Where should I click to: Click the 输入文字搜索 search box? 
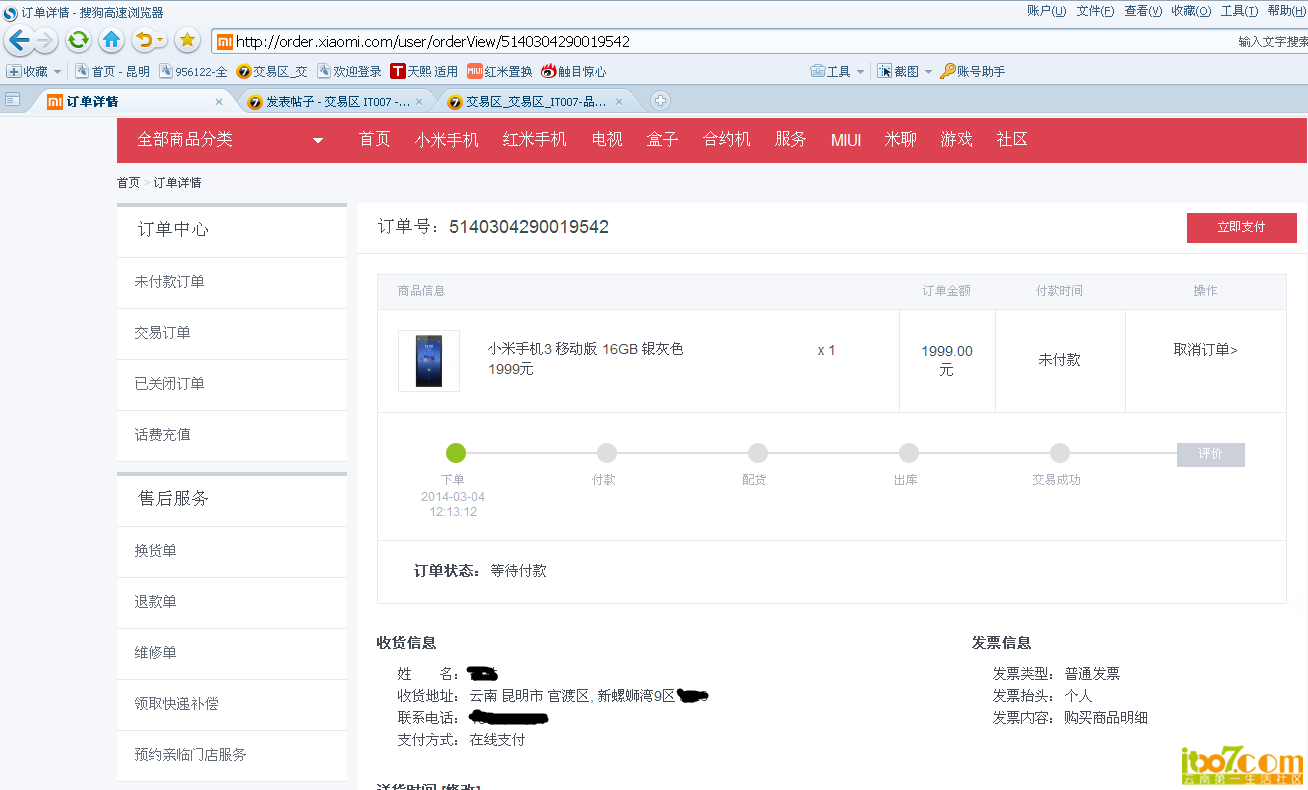(1272, 42)
